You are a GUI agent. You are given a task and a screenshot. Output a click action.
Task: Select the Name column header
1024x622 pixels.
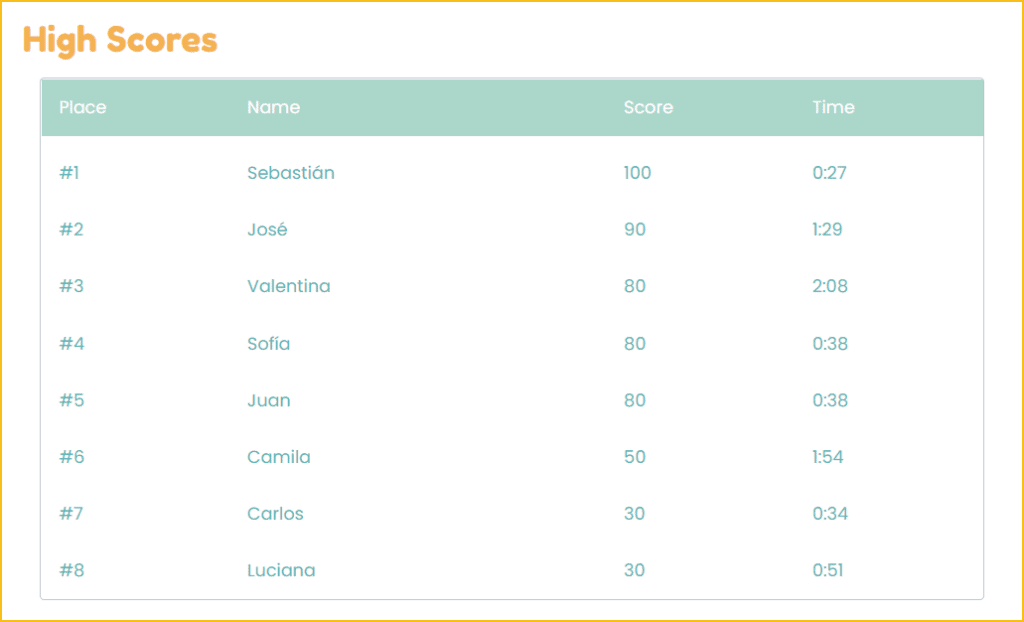click(274, 107)
